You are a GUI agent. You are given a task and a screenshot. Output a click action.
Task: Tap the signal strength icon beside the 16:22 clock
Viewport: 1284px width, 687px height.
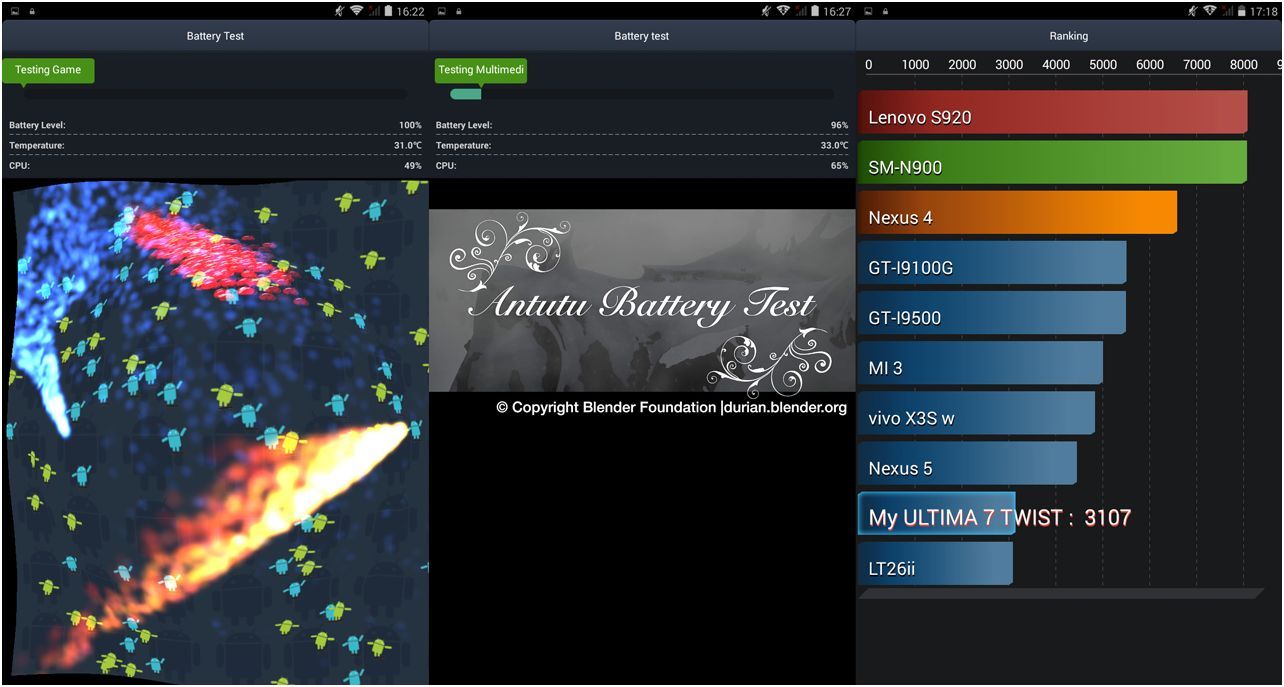pyautogui.click(x=374, y=11)
